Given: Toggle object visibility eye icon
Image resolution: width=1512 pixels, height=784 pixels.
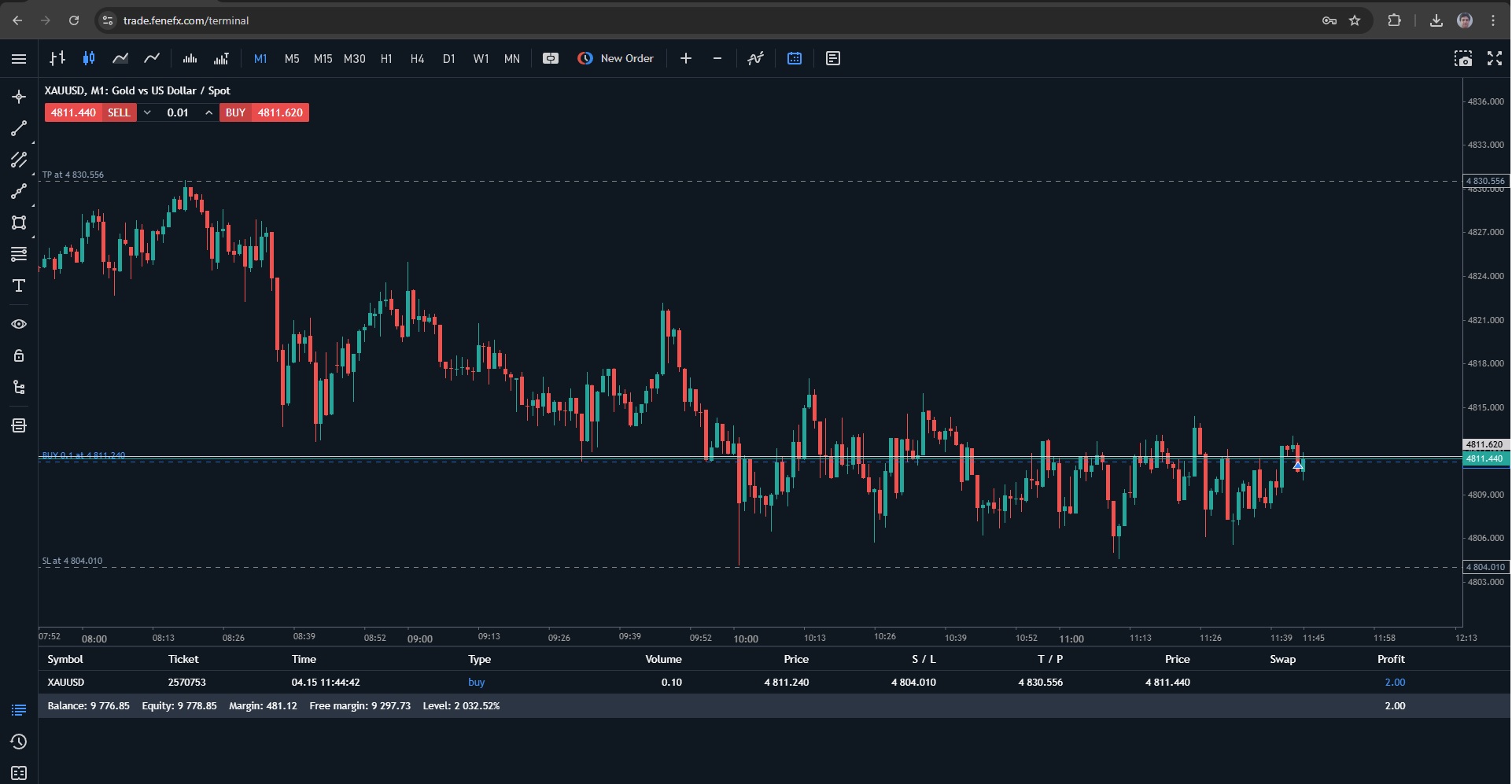Looking at the screenshot, I should [19, 324].
